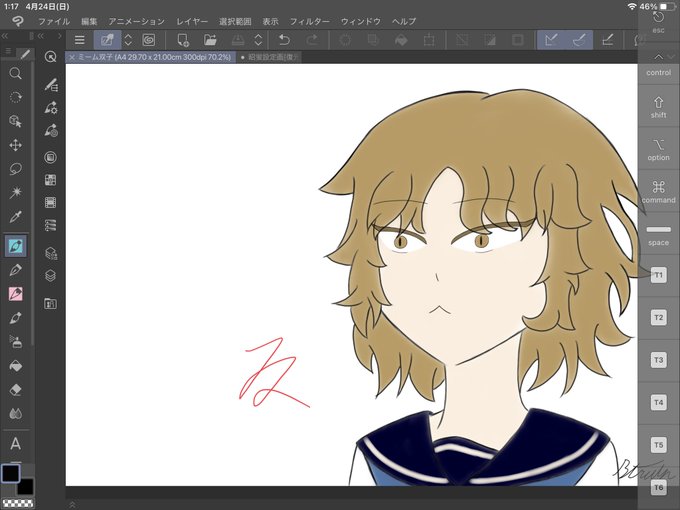Open the レイヤー menu
The width and height of the screenshot is (680, 510).
pyautogui.click(x=192, y=21)
